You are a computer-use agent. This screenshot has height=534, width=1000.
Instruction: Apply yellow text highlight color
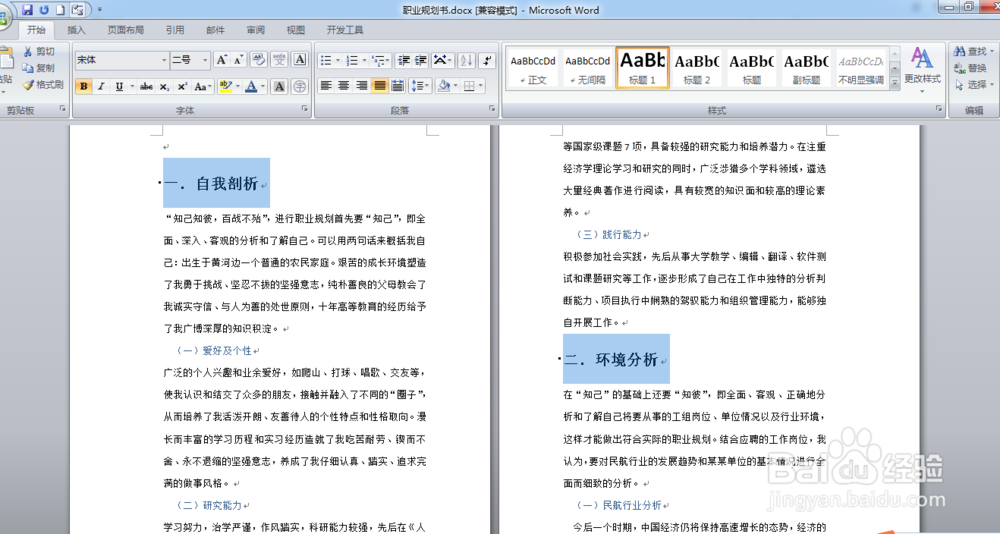(224, 86)
